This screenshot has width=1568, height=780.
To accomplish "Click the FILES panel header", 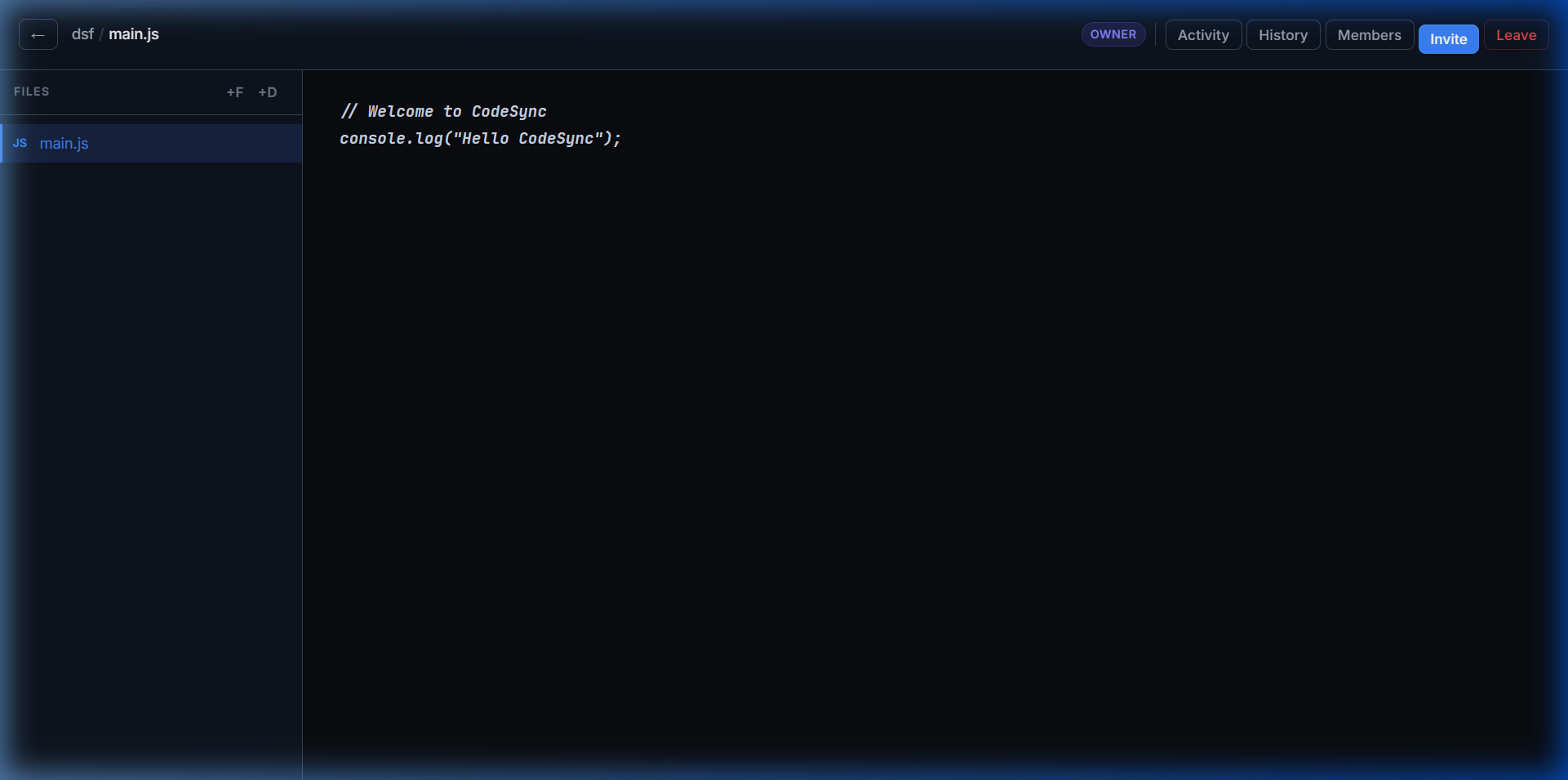I will pyautogui.click(x=32, y=91).
